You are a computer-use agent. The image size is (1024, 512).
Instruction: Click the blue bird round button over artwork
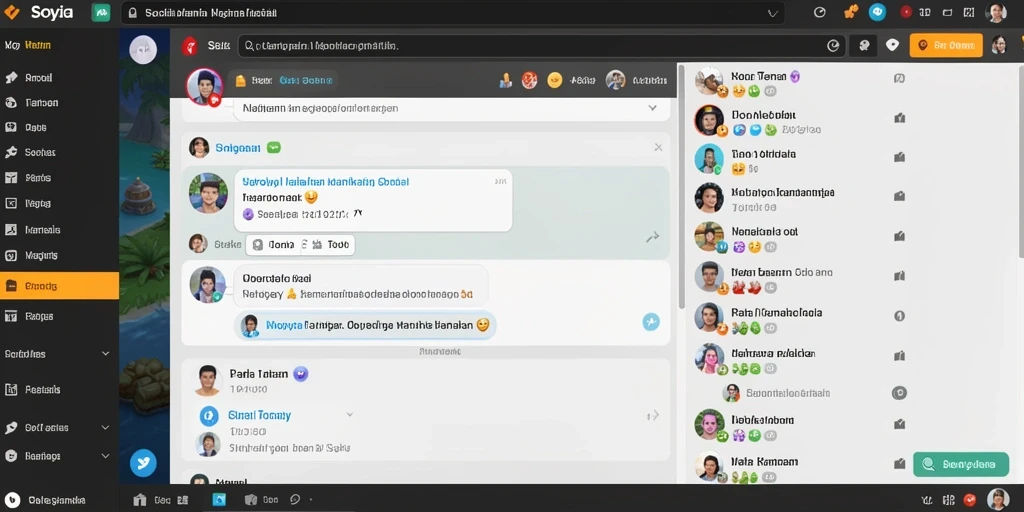pos(143,463)
